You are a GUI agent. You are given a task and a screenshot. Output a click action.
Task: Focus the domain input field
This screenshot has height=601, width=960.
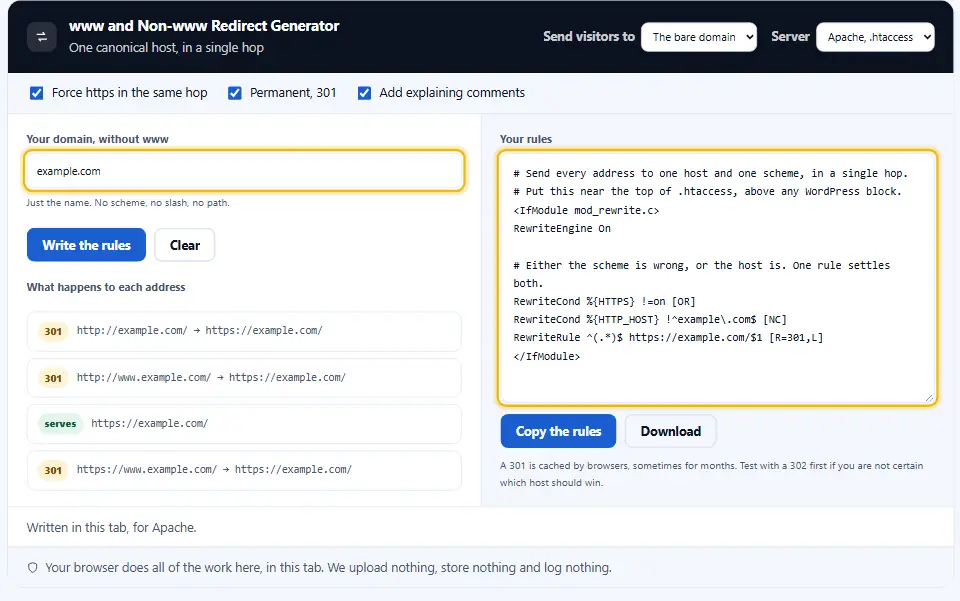[x=244, y=171]
